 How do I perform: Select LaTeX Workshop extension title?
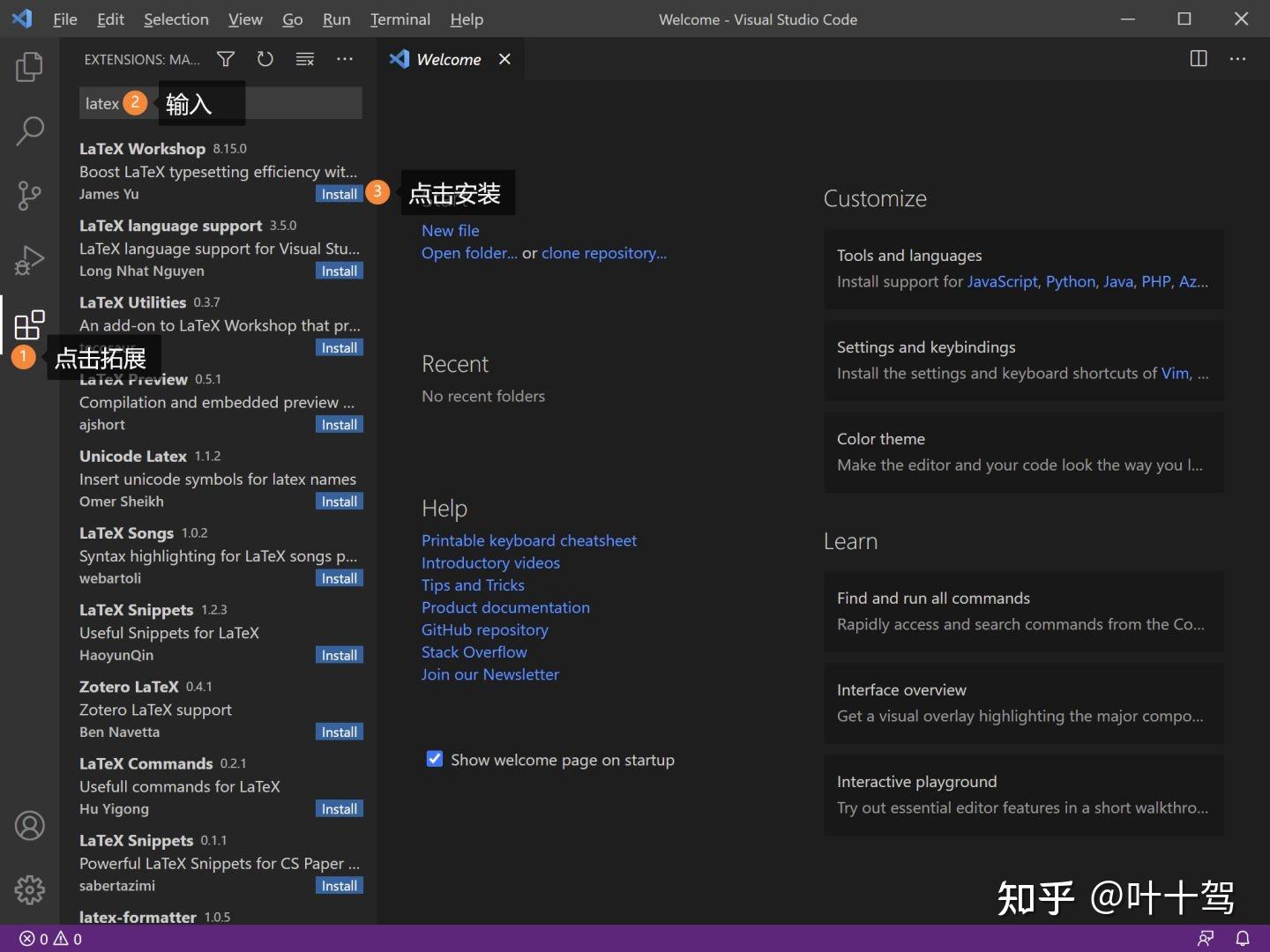click(142, 149)
